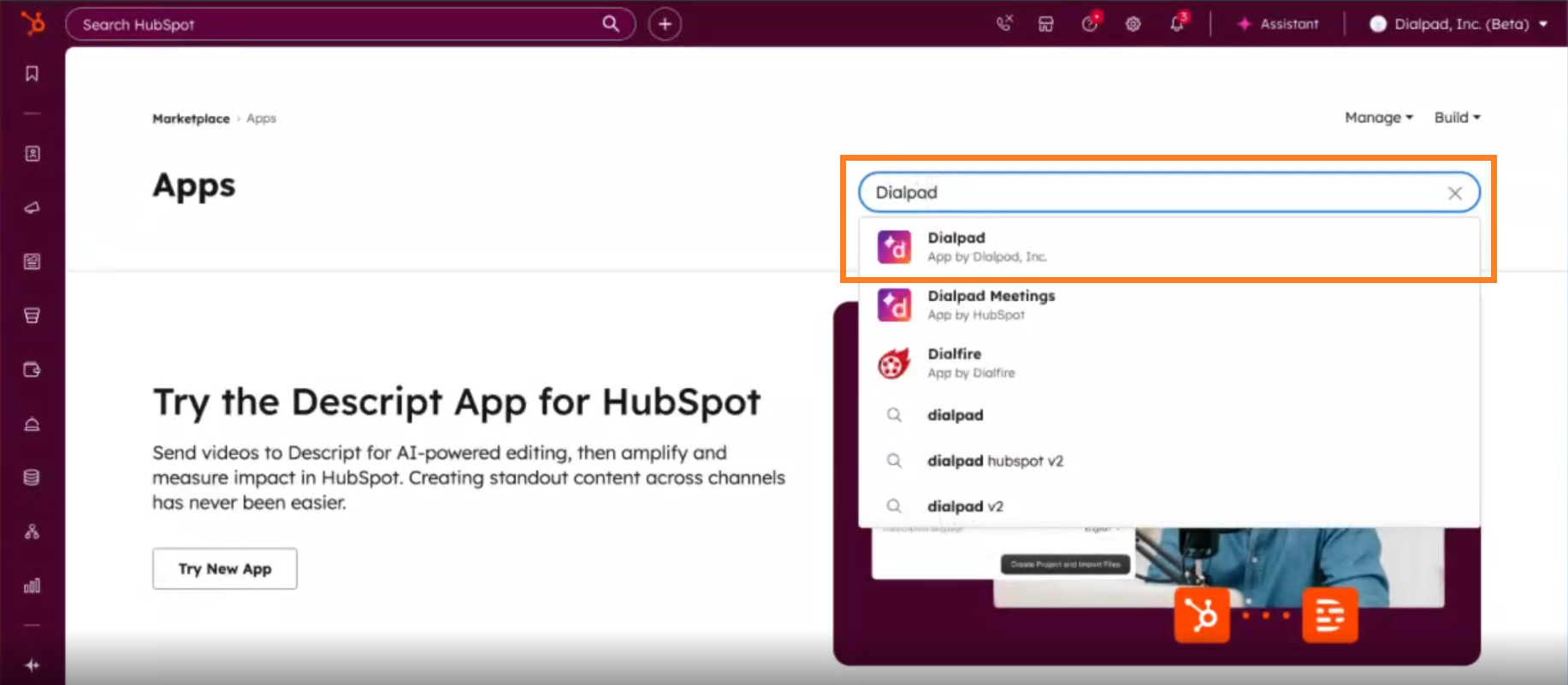Expand the Manage dropdown
The height and width of the screenshot is (685, 1568).
point(1379,117)
